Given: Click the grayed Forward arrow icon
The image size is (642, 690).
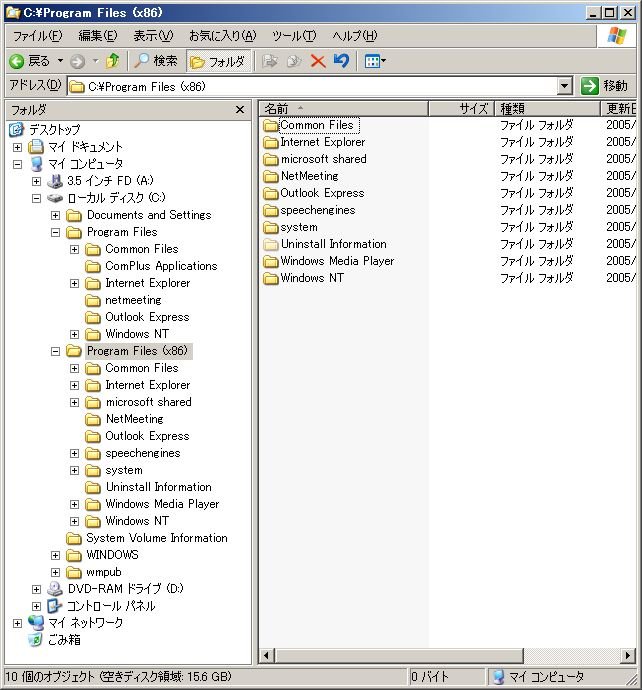Looking at the screenshot, I should tap(77, 61).
